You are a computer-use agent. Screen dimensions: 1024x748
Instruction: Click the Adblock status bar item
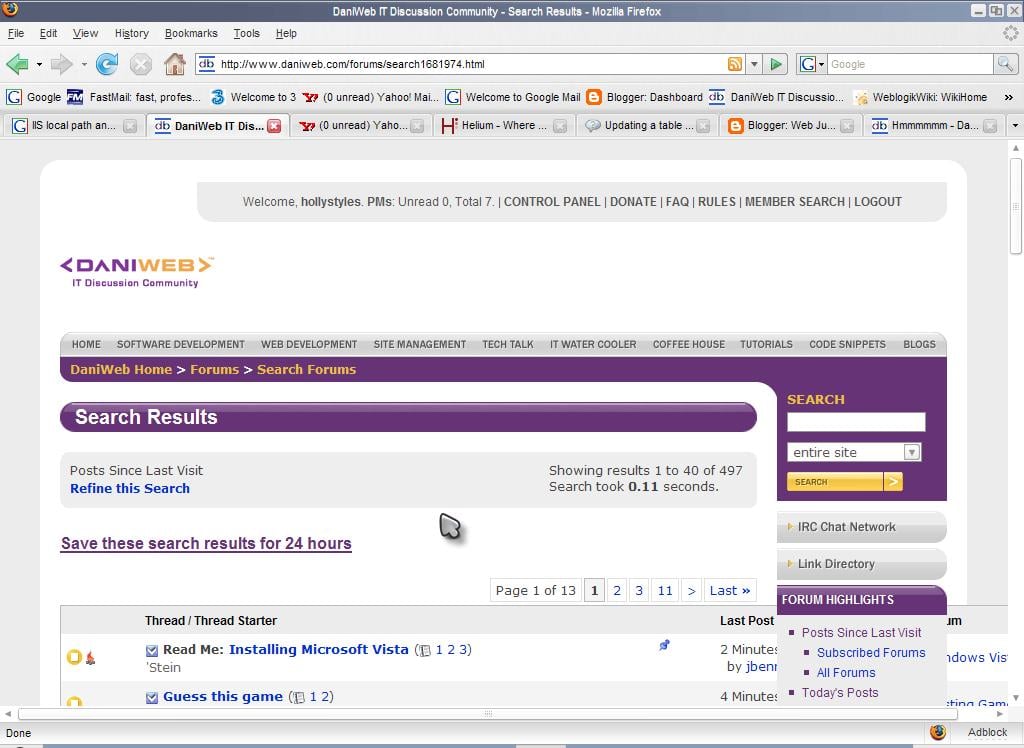987,732
